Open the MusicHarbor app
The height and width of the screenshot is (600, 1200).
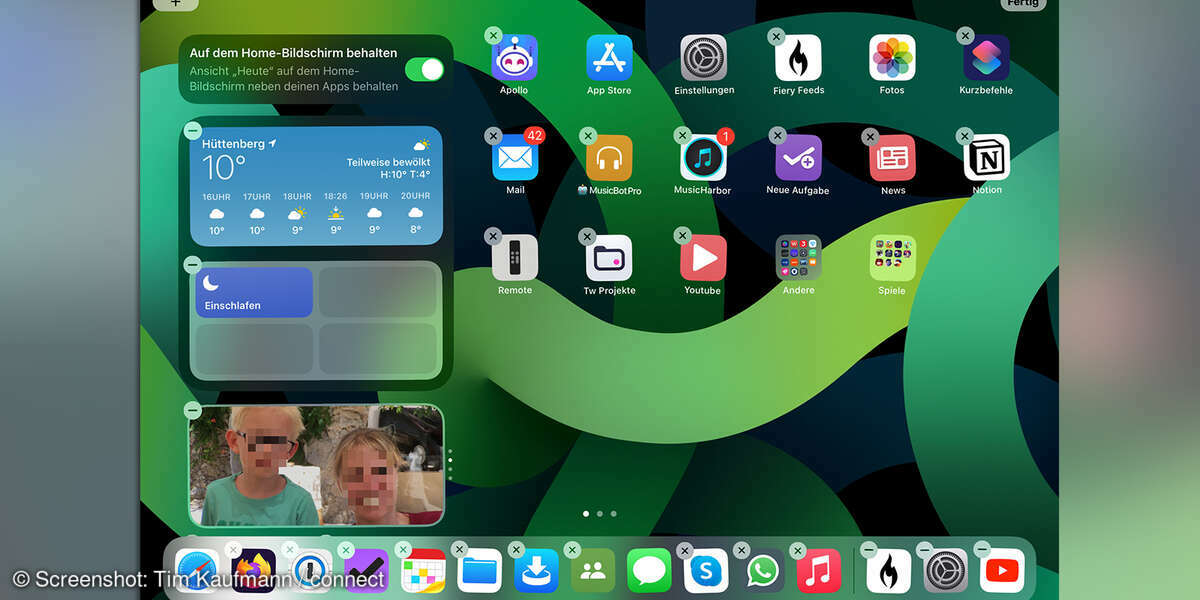pos(704,158)
